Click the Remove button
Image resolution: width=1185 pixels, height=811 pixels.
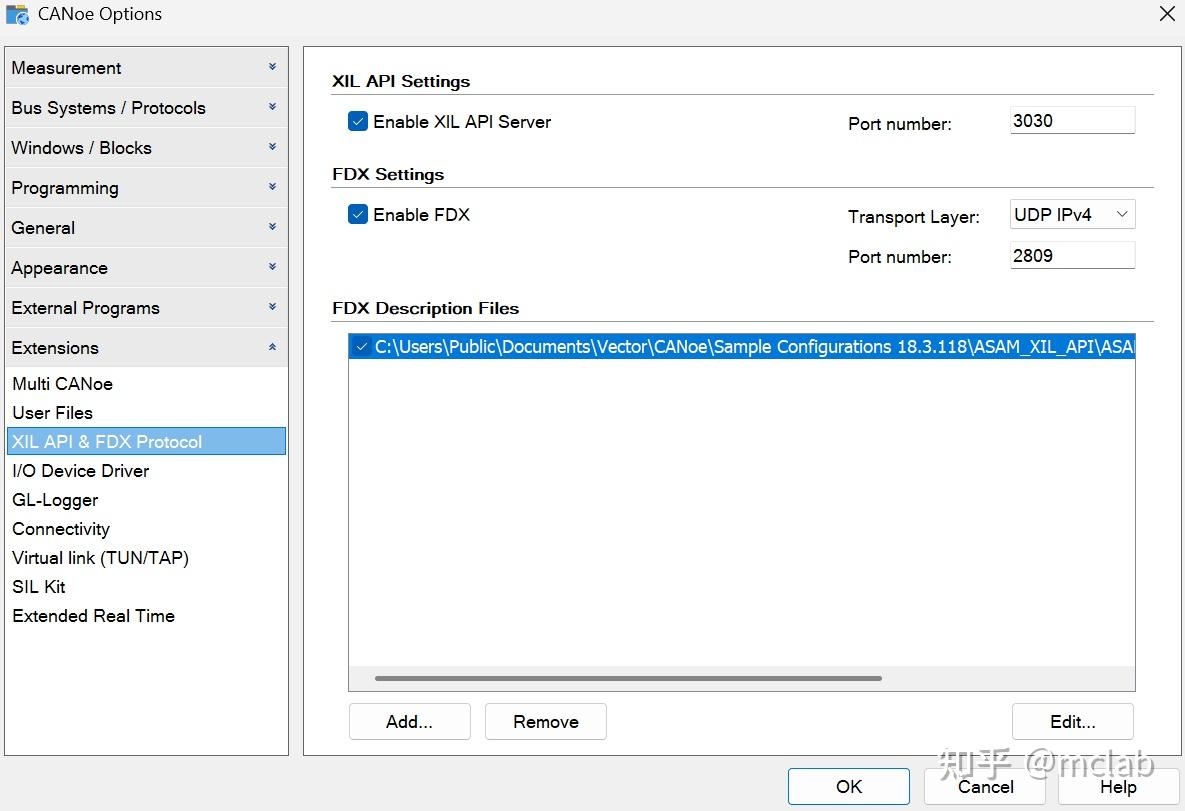(546, 722)
